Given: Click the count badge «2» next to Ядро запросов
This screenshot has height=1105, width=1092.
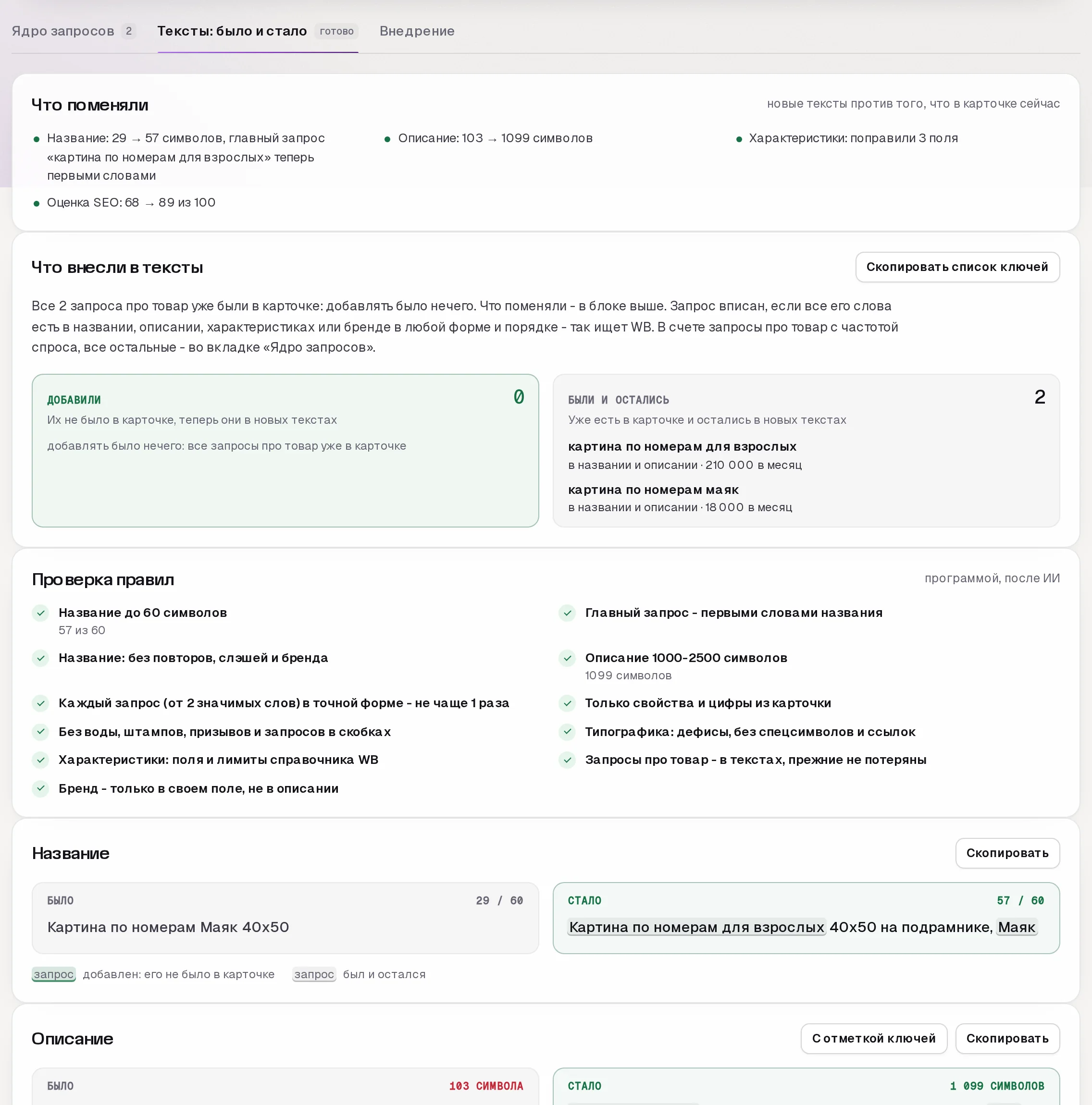Looking at the screenshot, I should pyautogui.click(x=129, y=31).
